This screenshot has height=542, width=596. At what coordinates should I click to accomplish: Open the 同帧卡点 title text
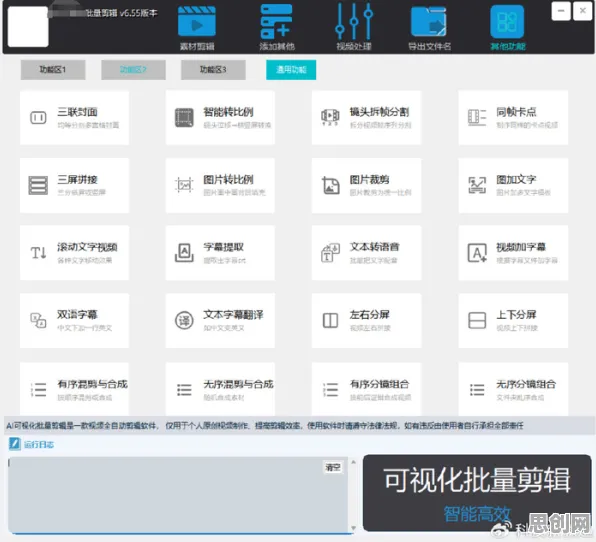516,112
